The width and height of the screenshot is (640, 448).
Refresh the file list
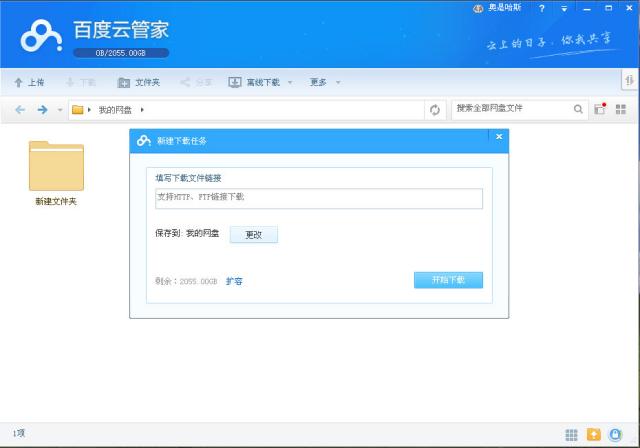(435, 109)
